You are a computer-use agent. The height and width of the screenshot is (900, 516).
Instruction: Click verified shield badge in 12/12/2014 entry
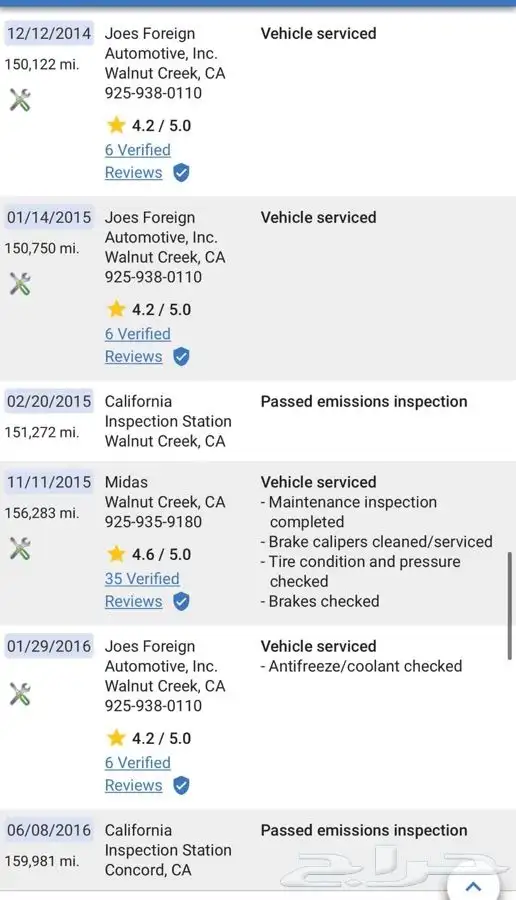point(181,173)
